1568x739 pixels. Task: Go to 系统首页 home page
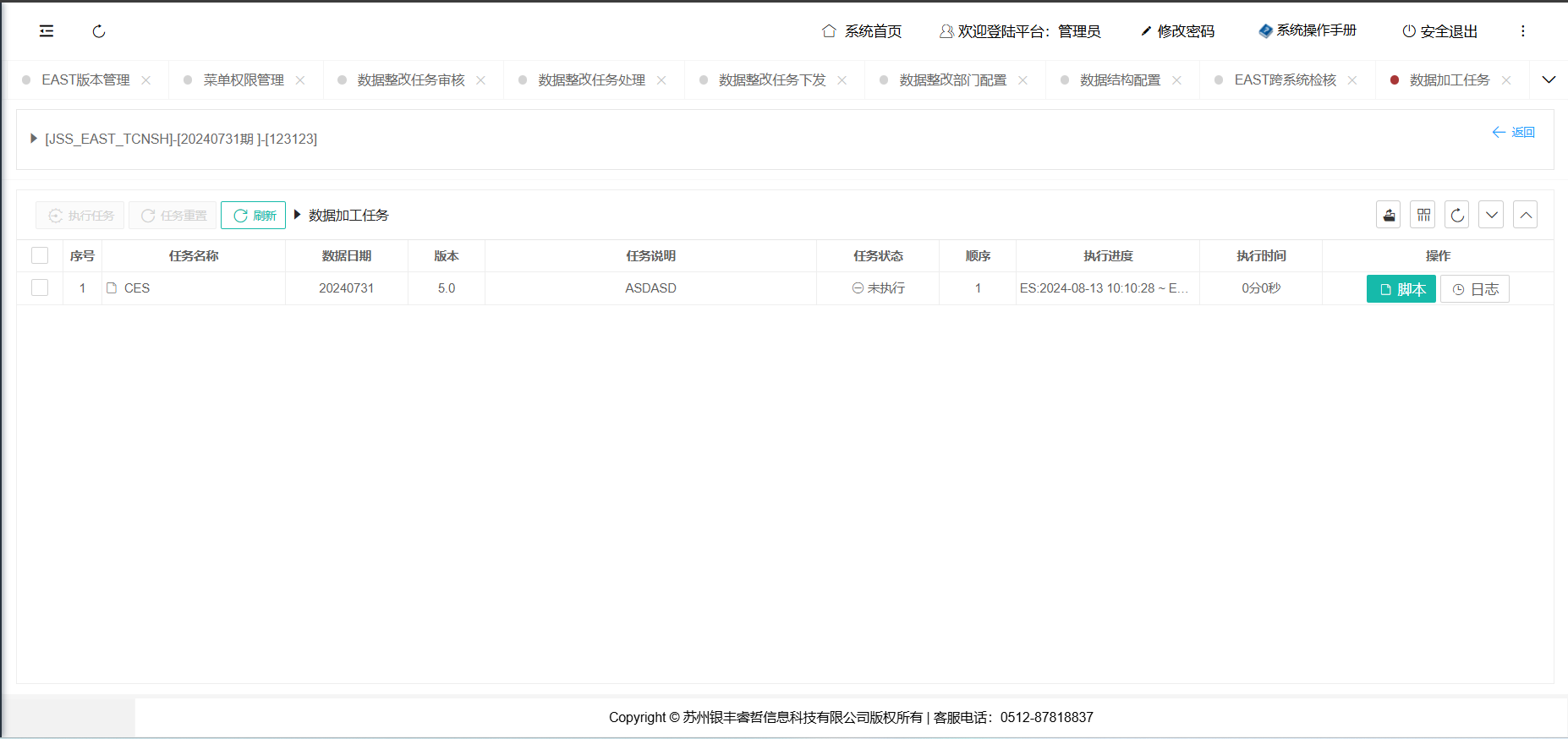(862, 31)
